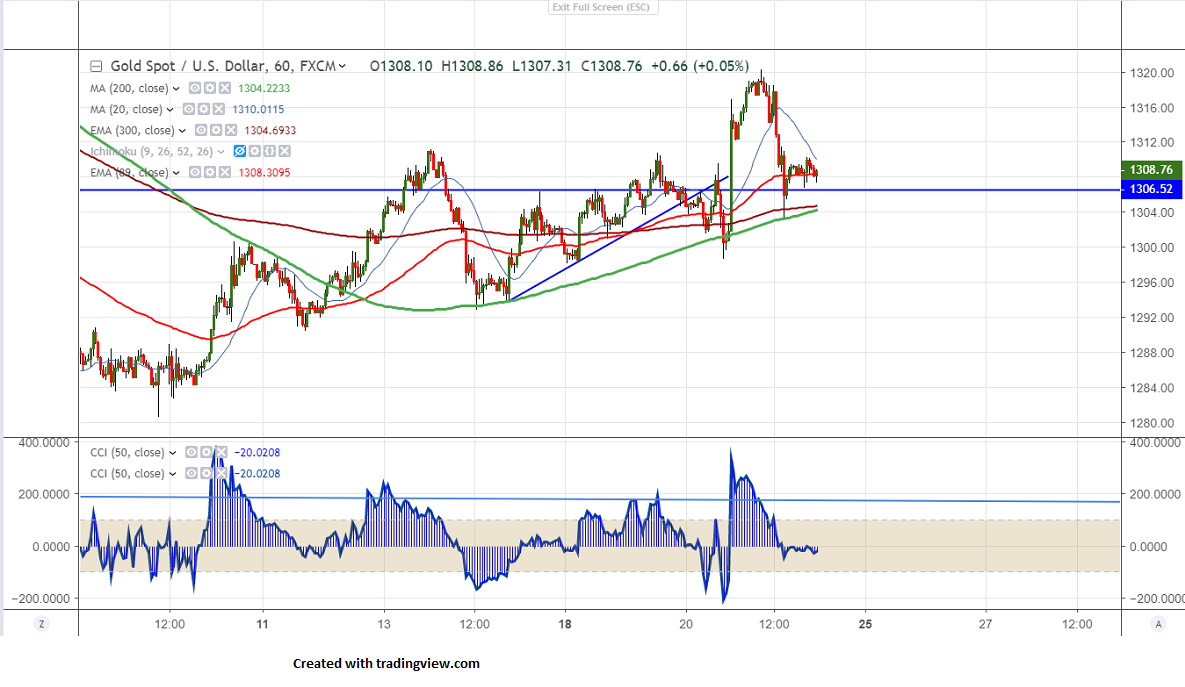Open settings gear of upper CCI row
Image resolution: width=1185 pixels, height=687 pixels.
point(206,452)
